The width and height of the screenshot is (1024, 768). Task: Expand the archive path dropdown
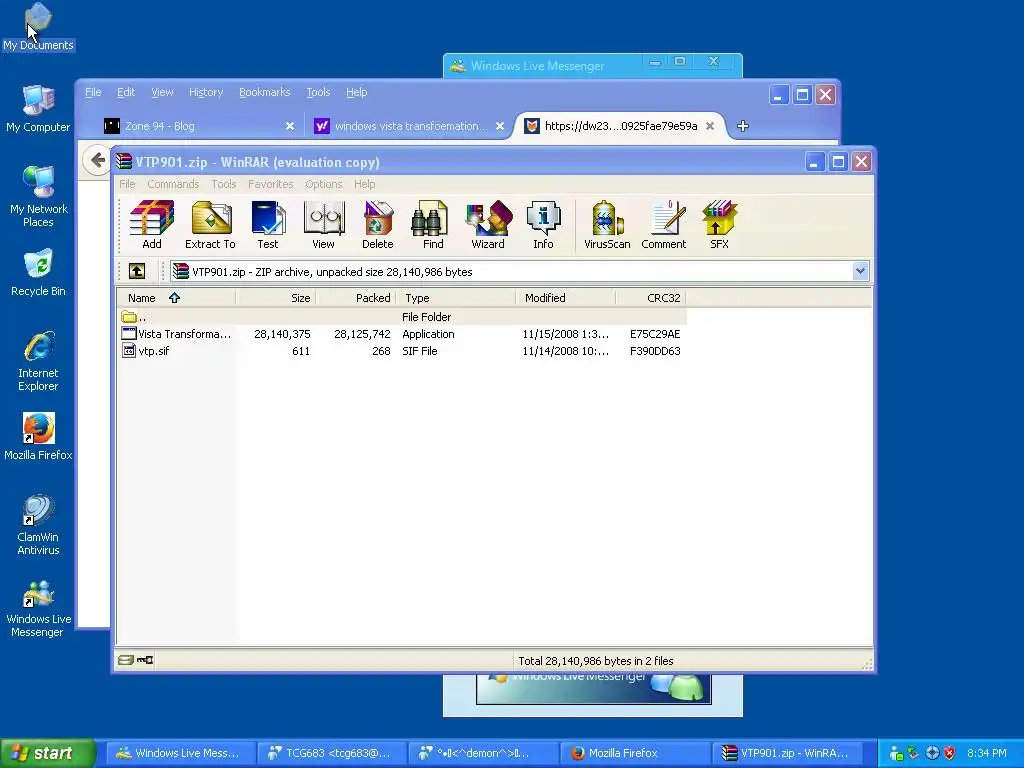pos(860,271)
